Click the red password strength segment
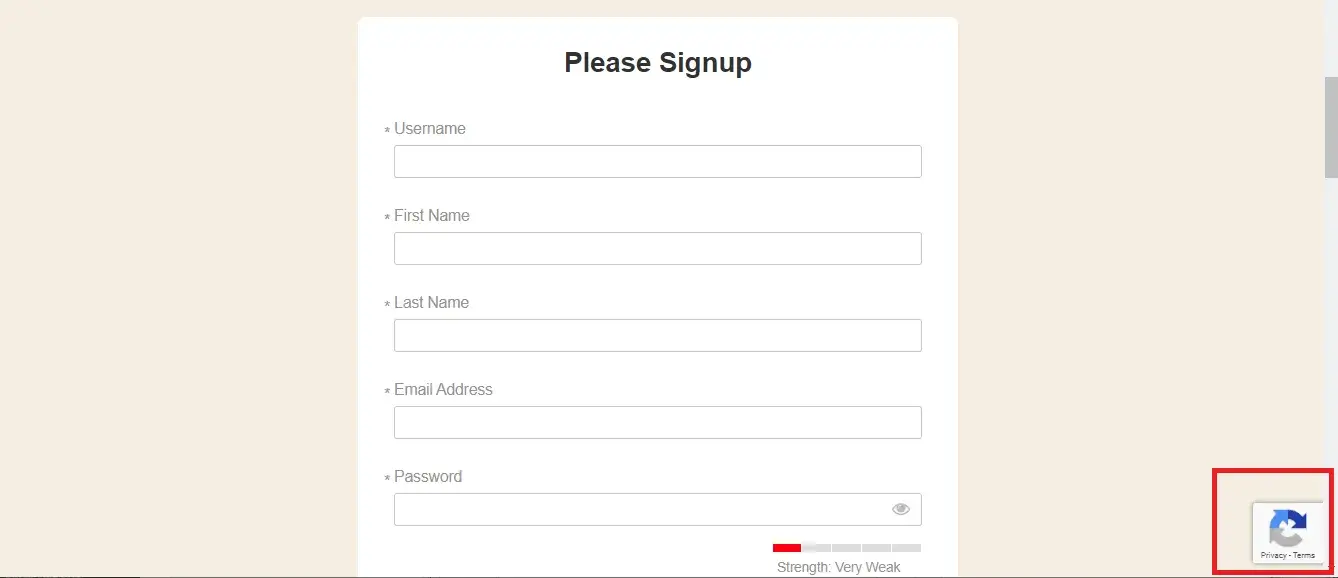Image resolution: width=1338 pixels, height=578 pixels. pos(787,548)
